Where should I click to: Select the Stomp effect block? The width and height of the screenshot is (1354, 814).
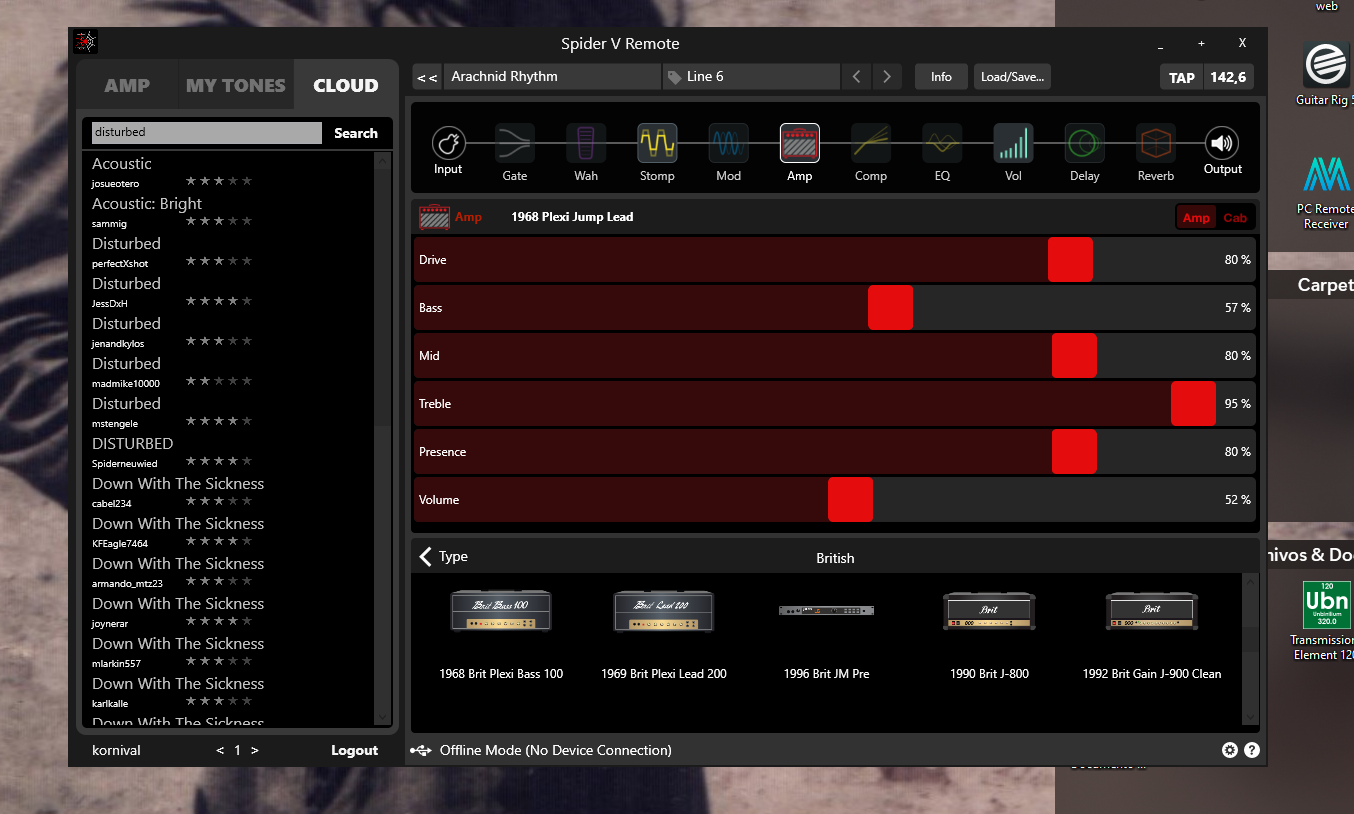coord(657,144)
